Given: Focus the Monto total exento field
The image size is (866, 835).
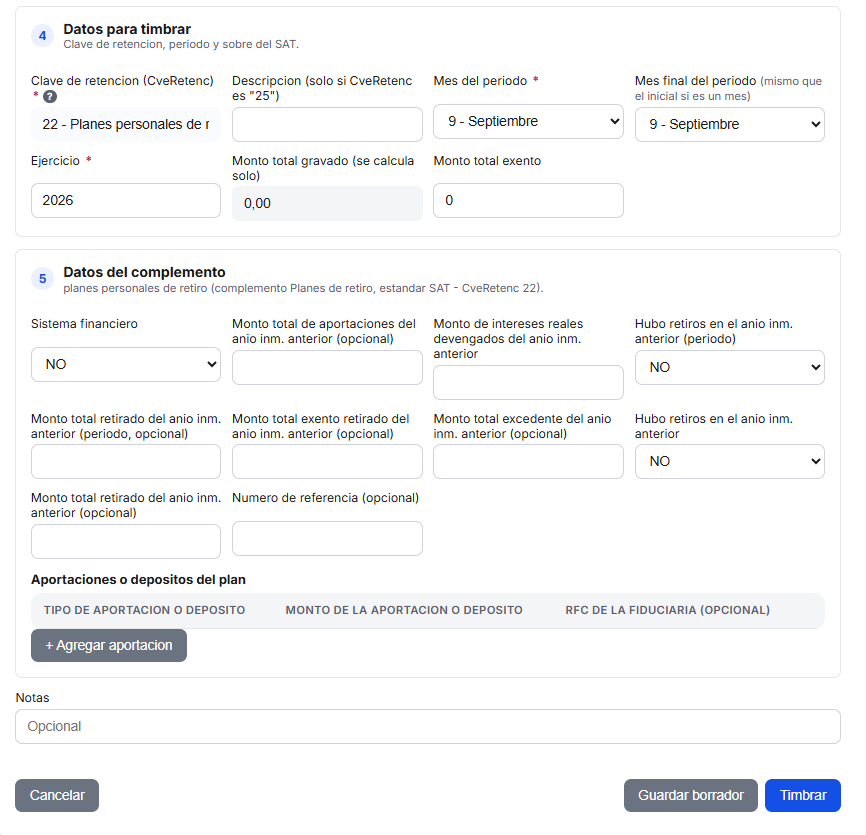Looking at the screenshot, I should coord(528,200).
